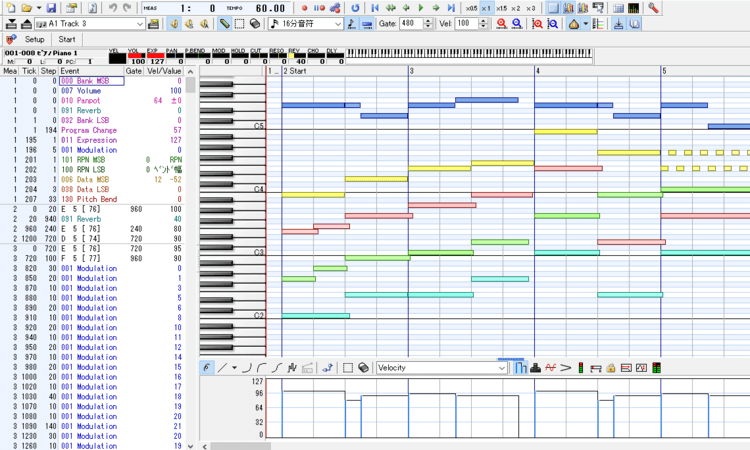The width and height of the screenshot is (750, 450).
Task: Click the Gate value input field
Action: (x=410, y=23)
